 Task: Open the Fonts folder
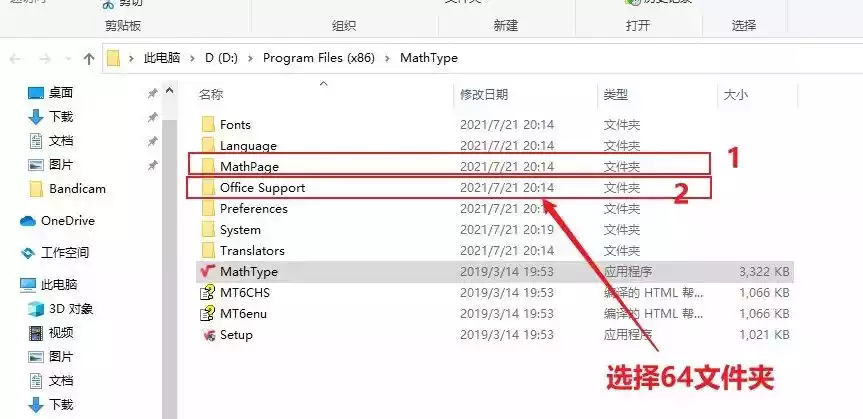(235, 124)
